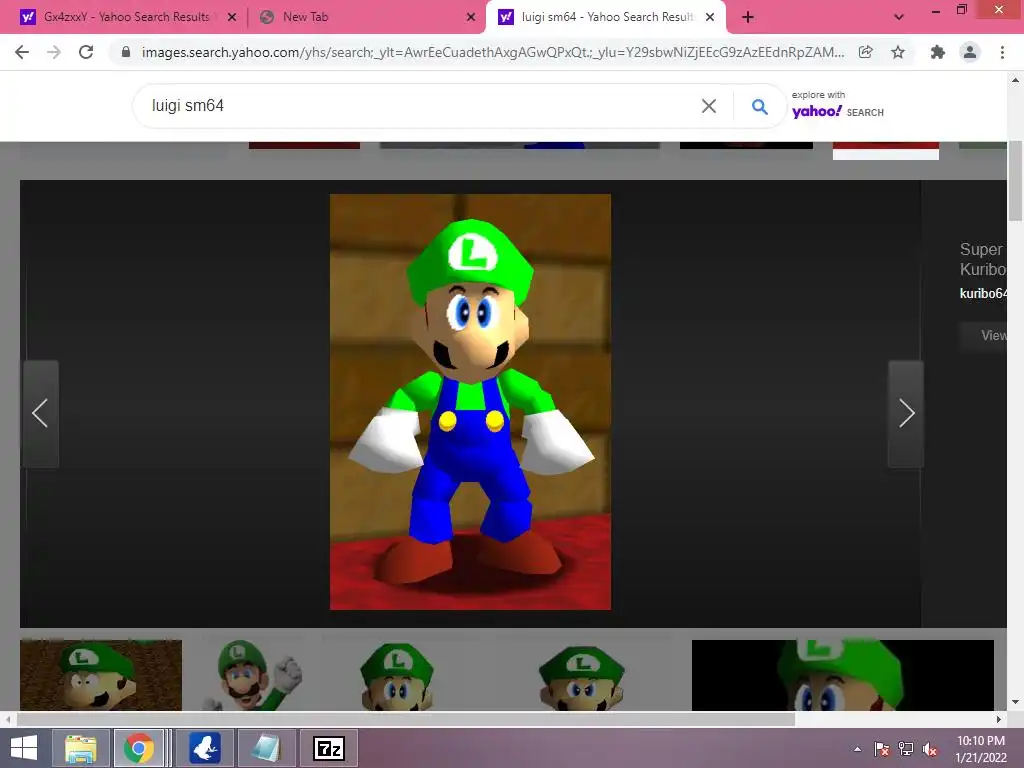Open the Chrome three-dot menu
Screen dimensions: 1024x768
point(1002,52)
